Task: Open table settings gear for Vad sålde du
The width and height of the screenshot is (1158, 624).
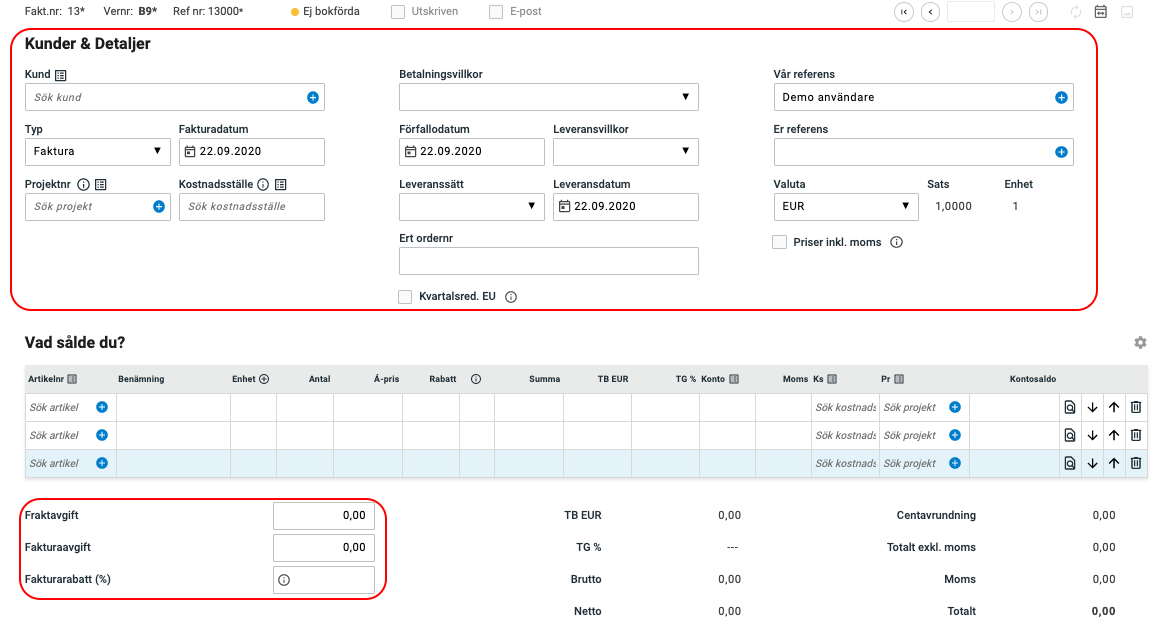Action: pos(1140,343)
